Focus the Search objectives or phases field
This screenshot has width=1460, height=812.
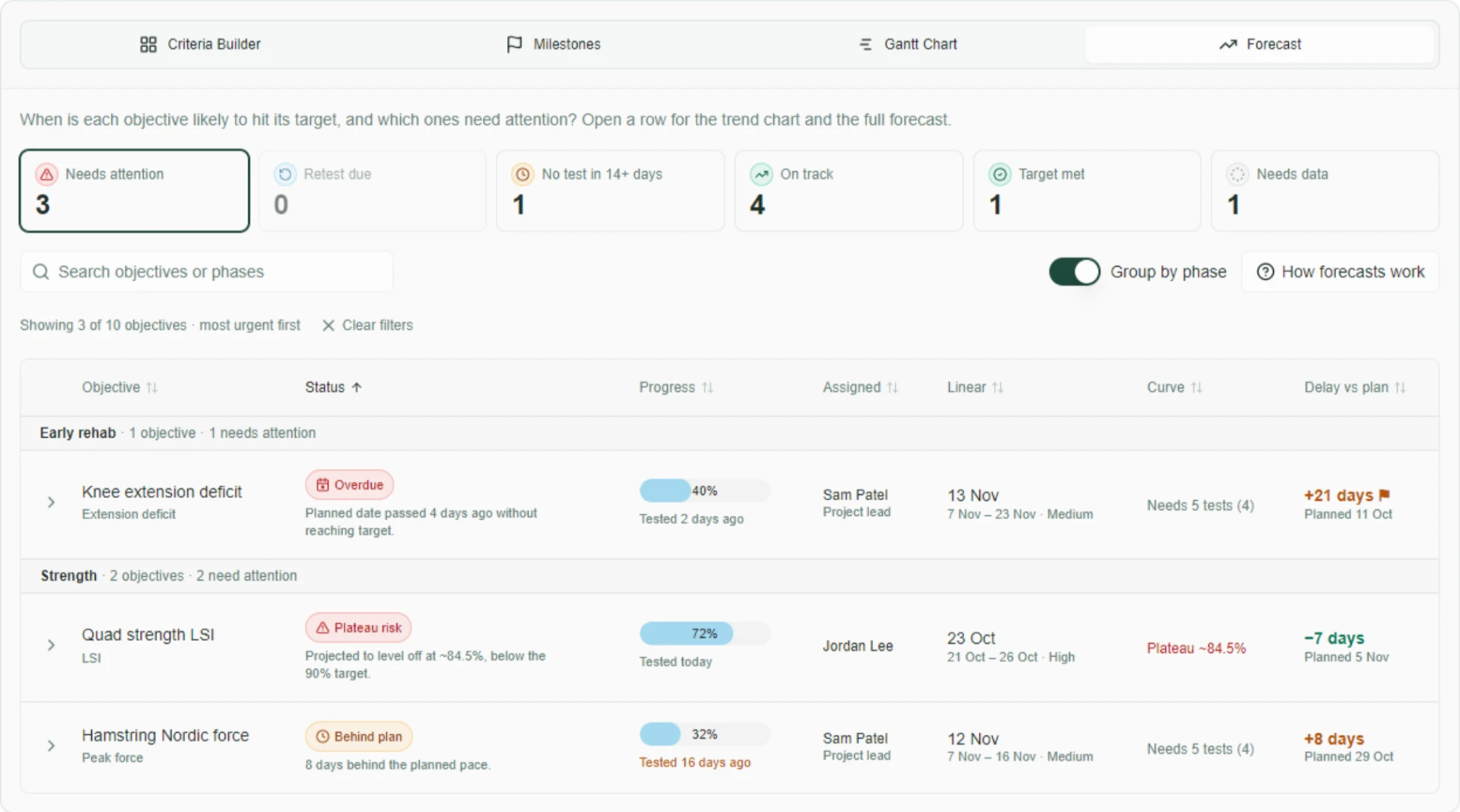[x=207, y=272]
